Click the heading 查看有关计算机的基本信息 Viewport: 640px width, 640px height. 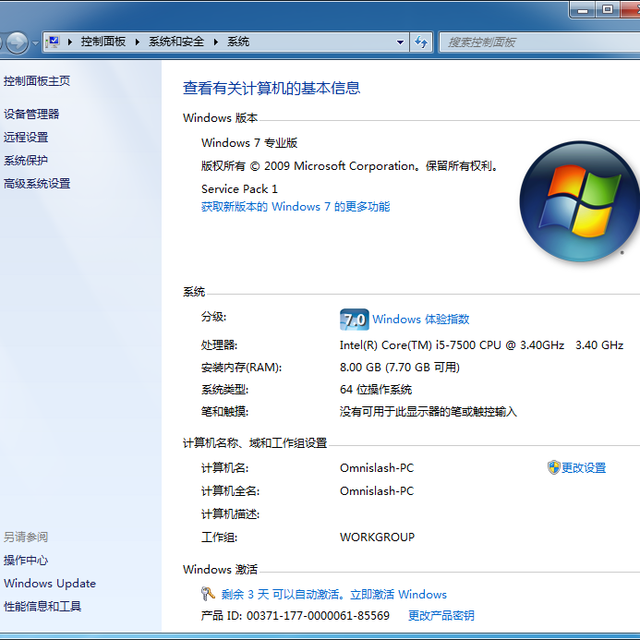[271, 88]
